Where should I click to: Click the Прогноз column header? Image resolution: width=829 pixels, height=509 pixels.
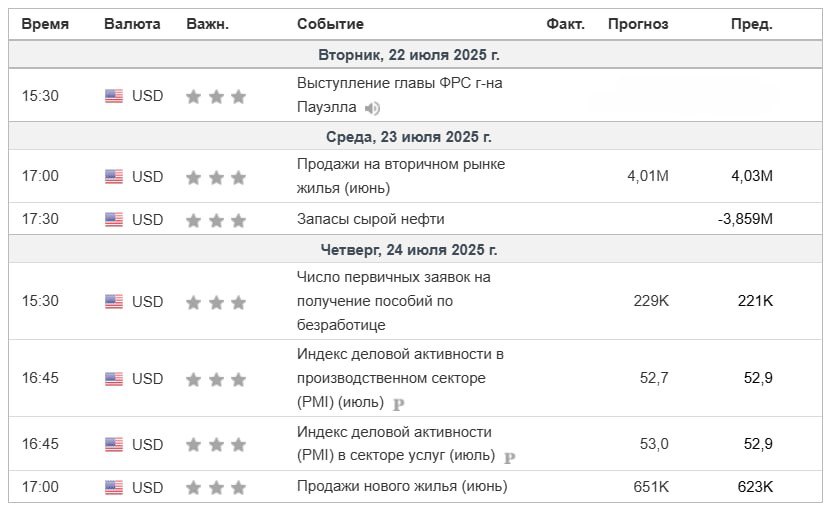(x=638, y=24)
